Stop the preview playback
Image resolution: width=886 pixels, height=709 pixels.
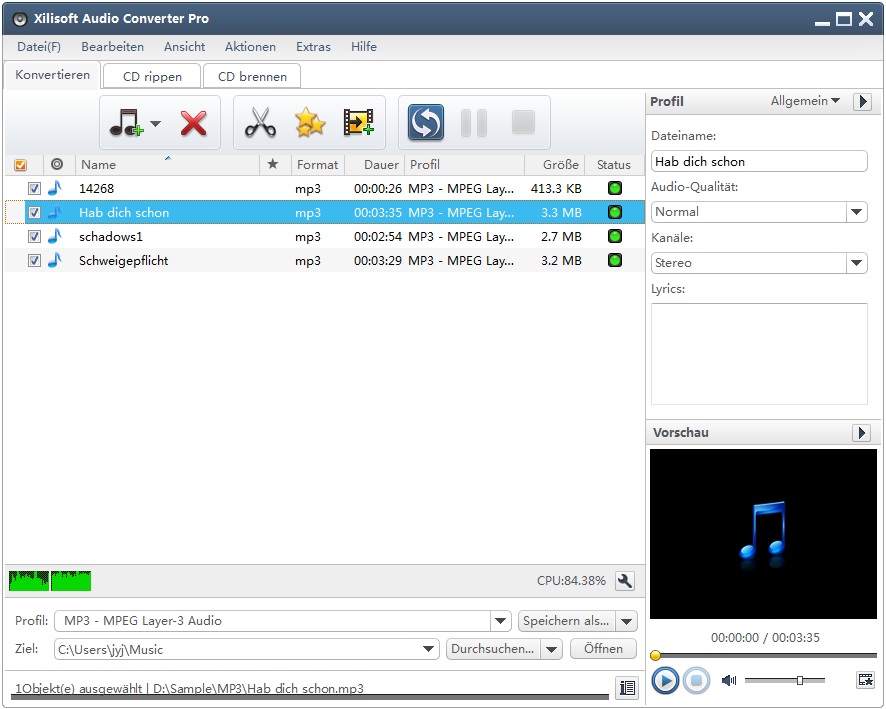[x=696, y=680]
